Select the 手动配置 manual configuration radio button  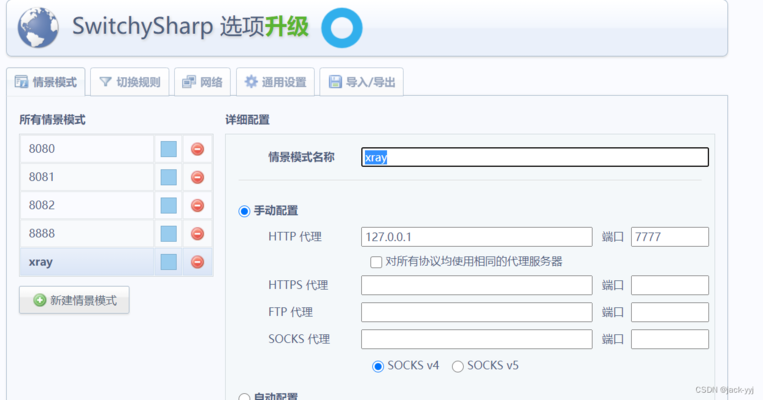tap(244, 211)
